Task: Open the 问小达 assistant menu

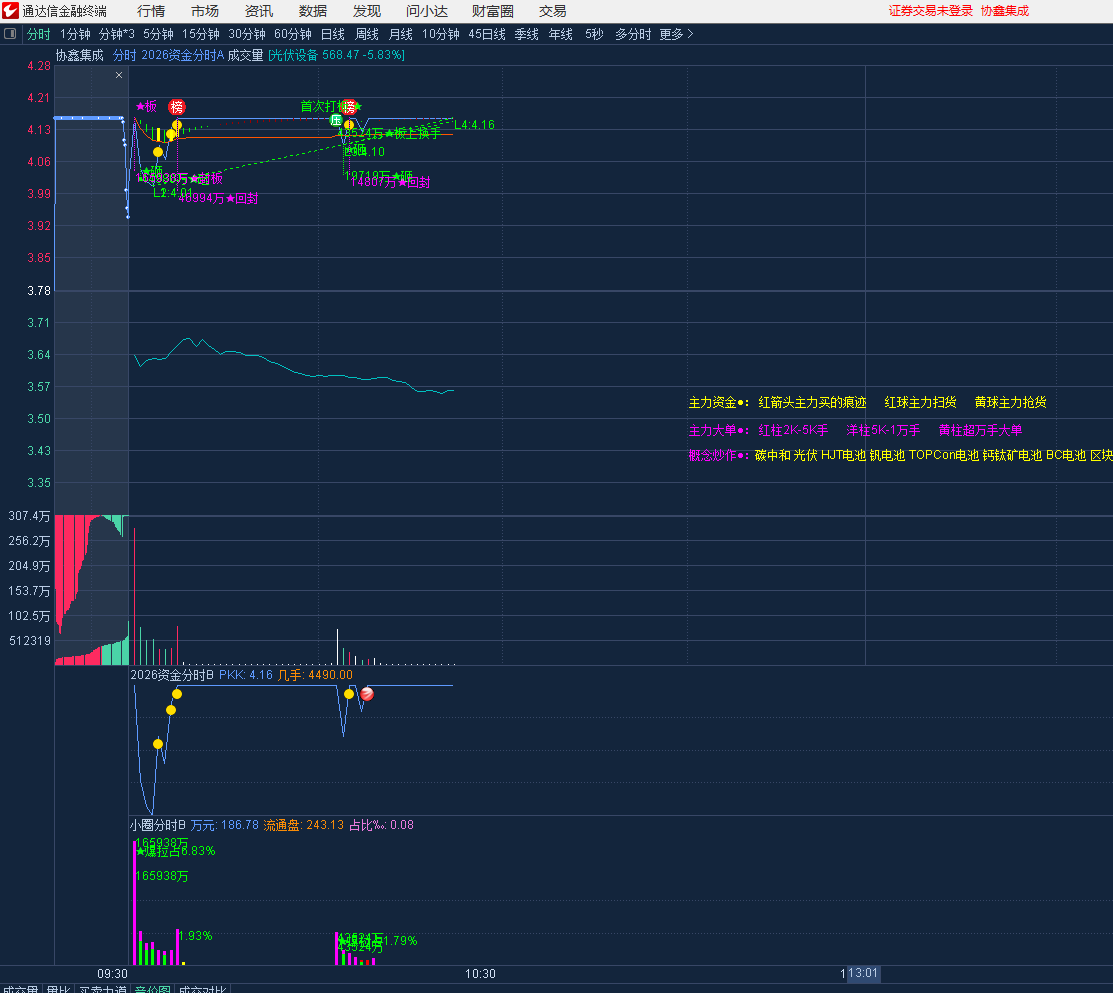Action: [x=427, y=11]
